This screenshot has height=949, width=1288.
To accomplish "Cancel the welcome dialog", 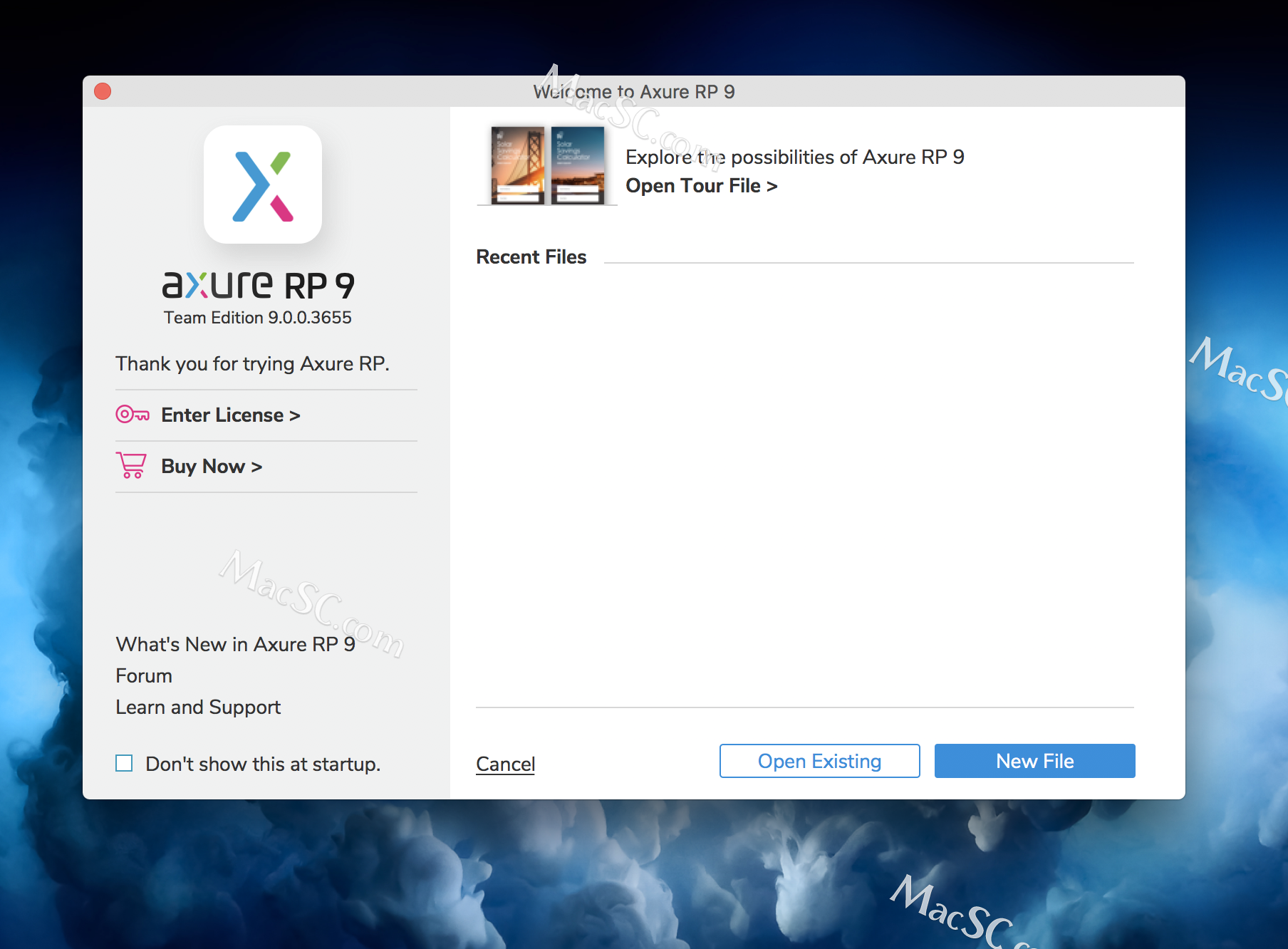I will (x=506, y=764).
